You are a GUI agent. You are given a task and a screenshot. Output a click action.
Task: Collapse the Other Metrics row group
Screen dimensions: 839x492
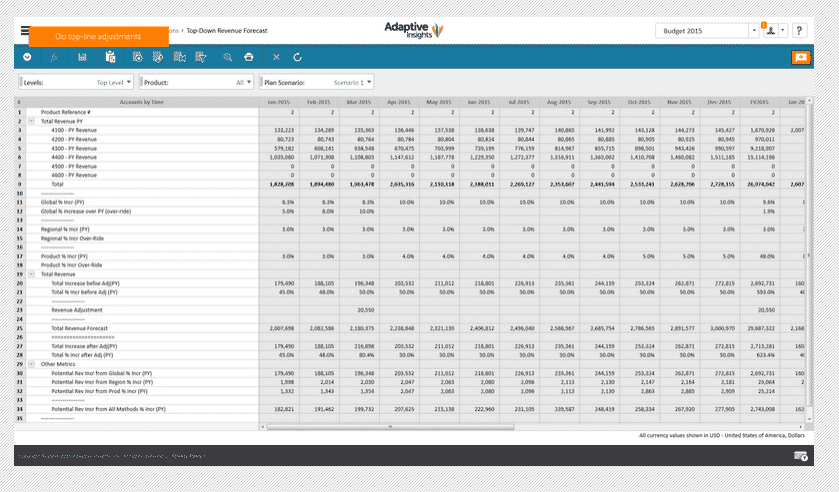pos(30,364)
